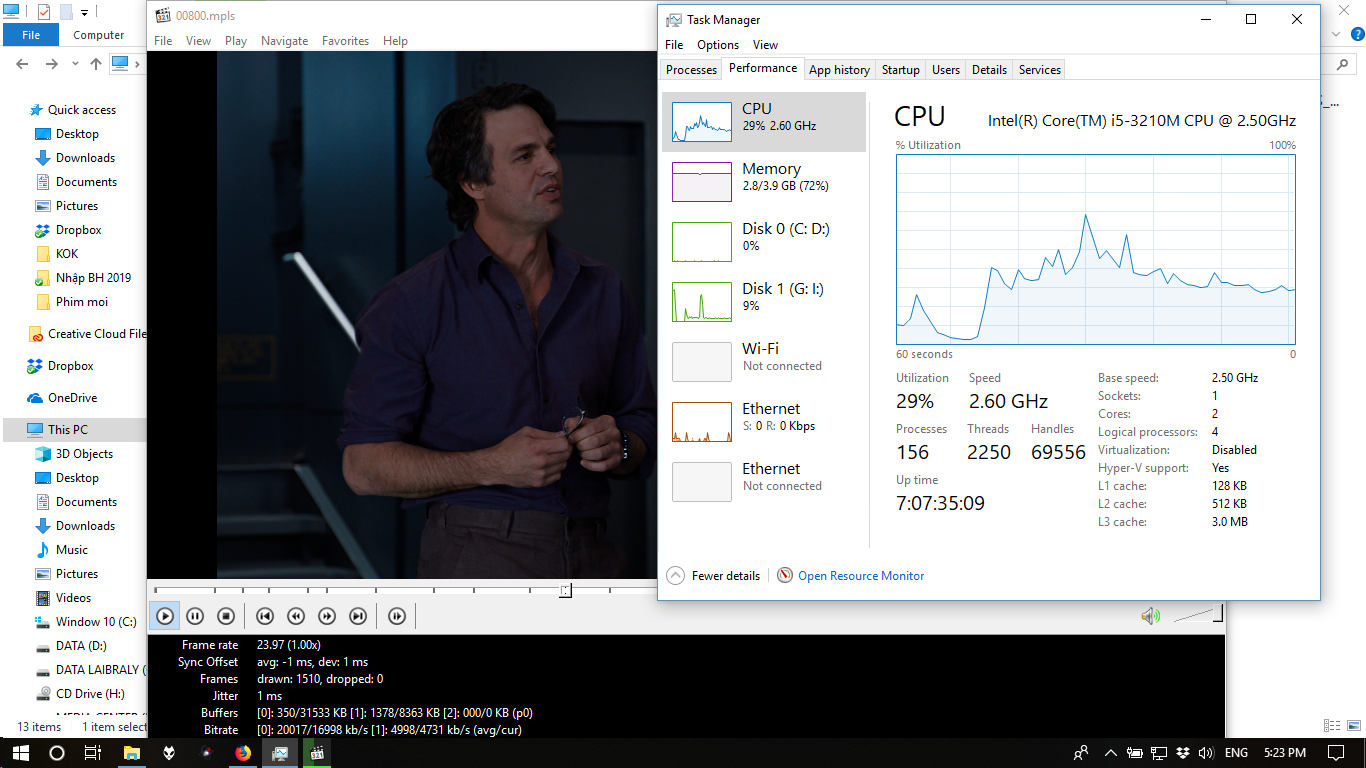Go forward in File Explorer
This screenshot has width=1366, height=768.
coord(51,64)
